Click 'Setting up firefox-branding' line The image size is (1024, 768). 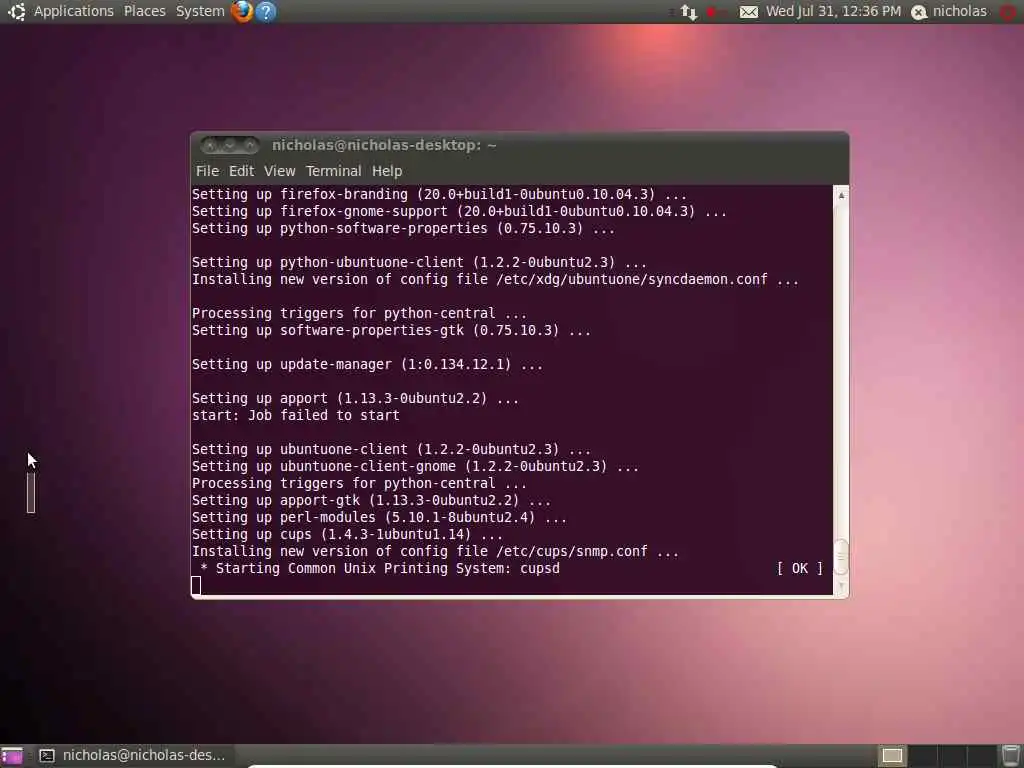439,195
